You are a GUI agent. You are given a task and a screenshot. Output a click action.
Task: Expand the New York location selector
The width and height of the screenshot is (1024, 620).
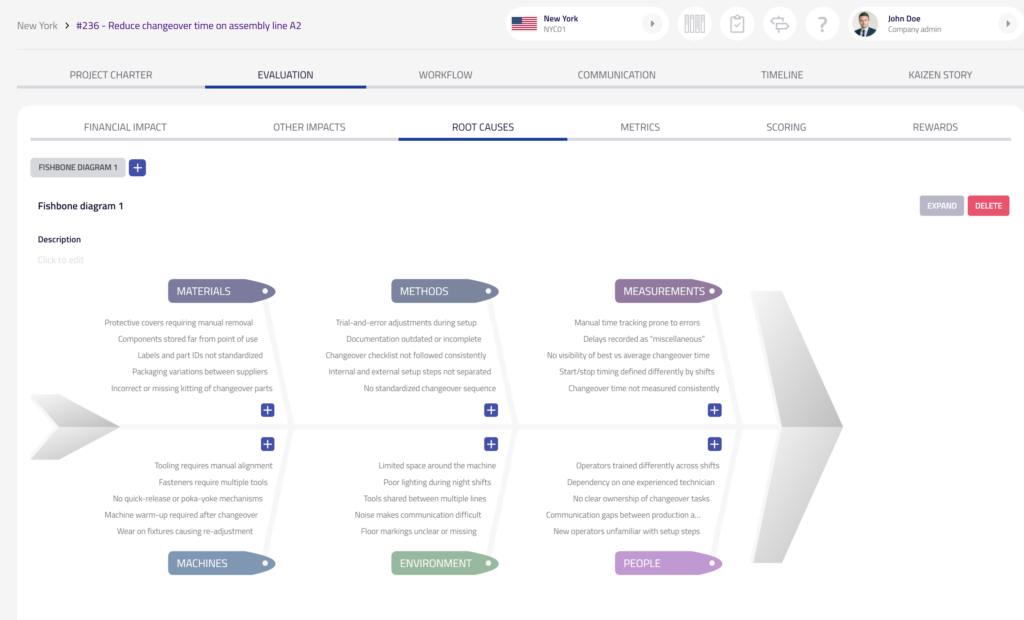coord(652,24)
